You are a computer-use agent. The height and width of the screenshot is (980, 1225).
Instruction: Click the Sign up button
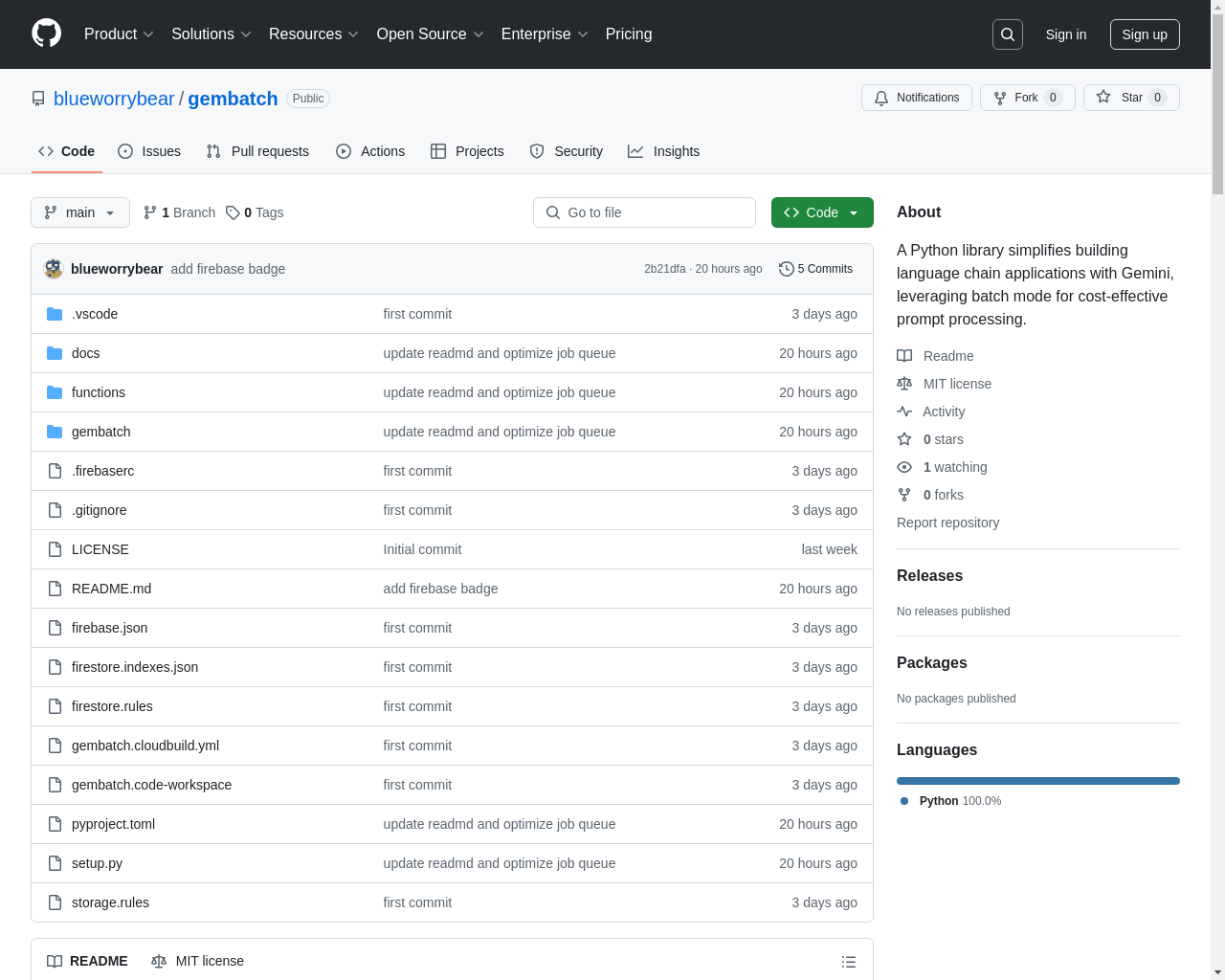(x=1145, y=34)
